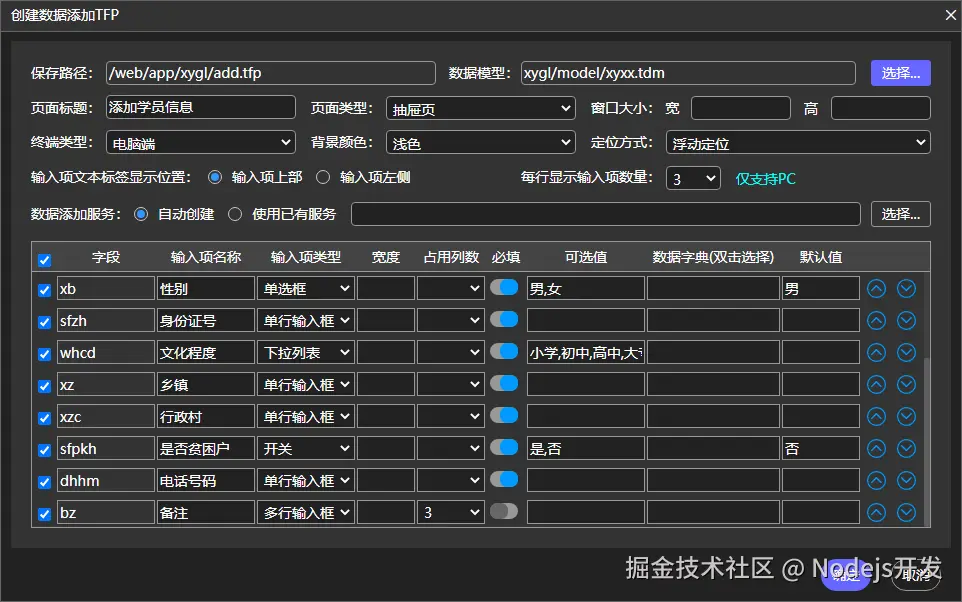Choose 自动创建 service option

[141, 214]
